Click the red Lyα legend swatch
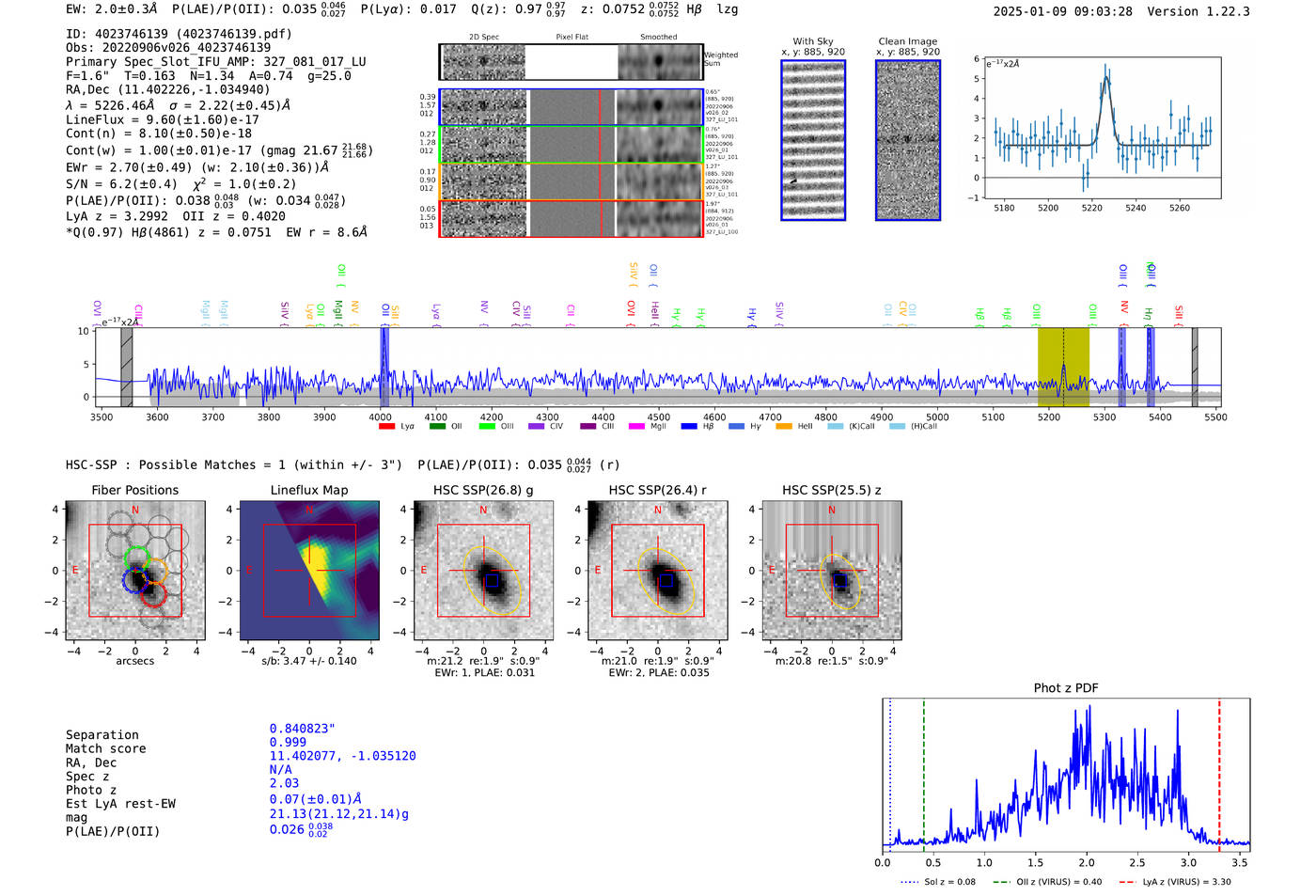 click(x=386, y=427)
